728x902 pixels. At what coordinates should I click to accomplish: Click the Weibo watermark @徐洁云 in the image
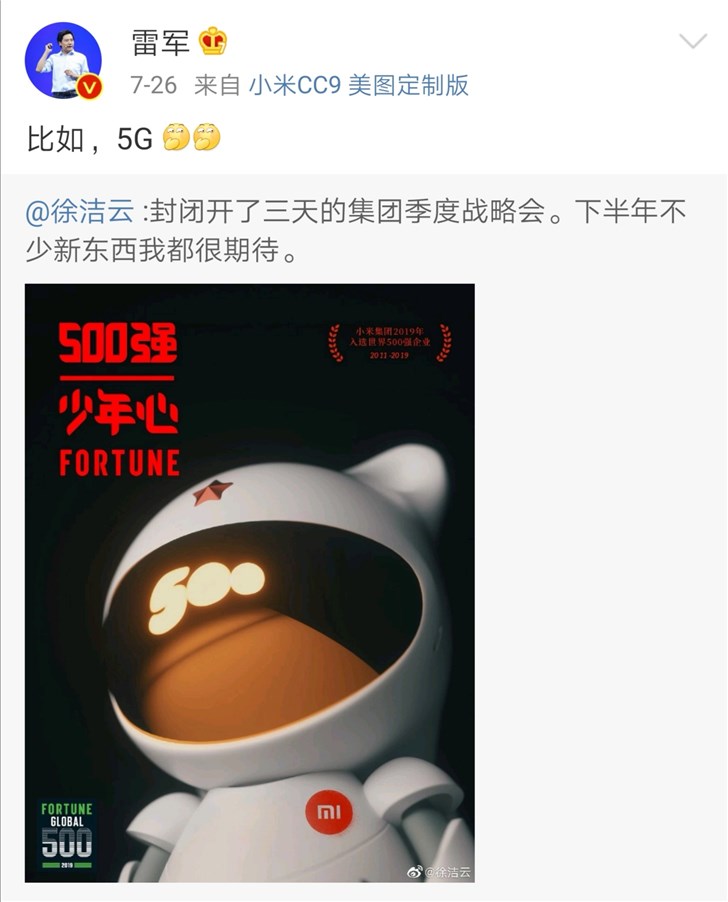(439, 872)
